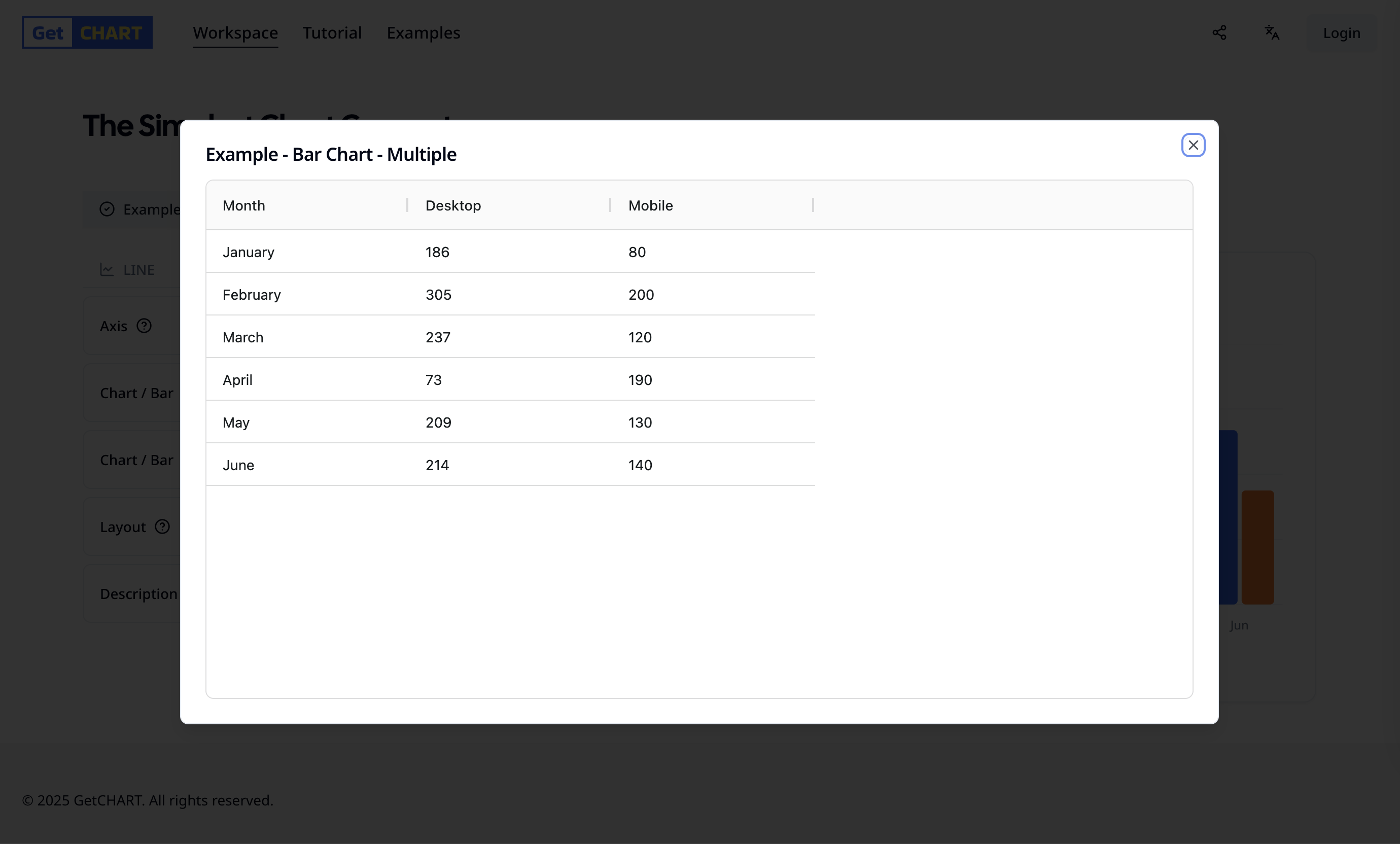The height and width of the screenshot is (844, 1400).
Task: Select the January cell
Action: click(307, 252)
